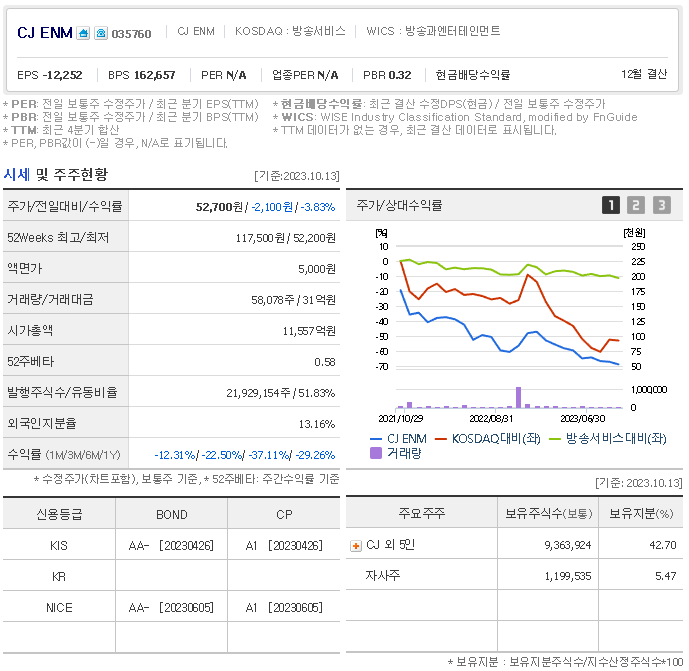Click the 시세 및 주주현황 section heading
Screen dimensions: 689x671
click(x=55, y=174)
